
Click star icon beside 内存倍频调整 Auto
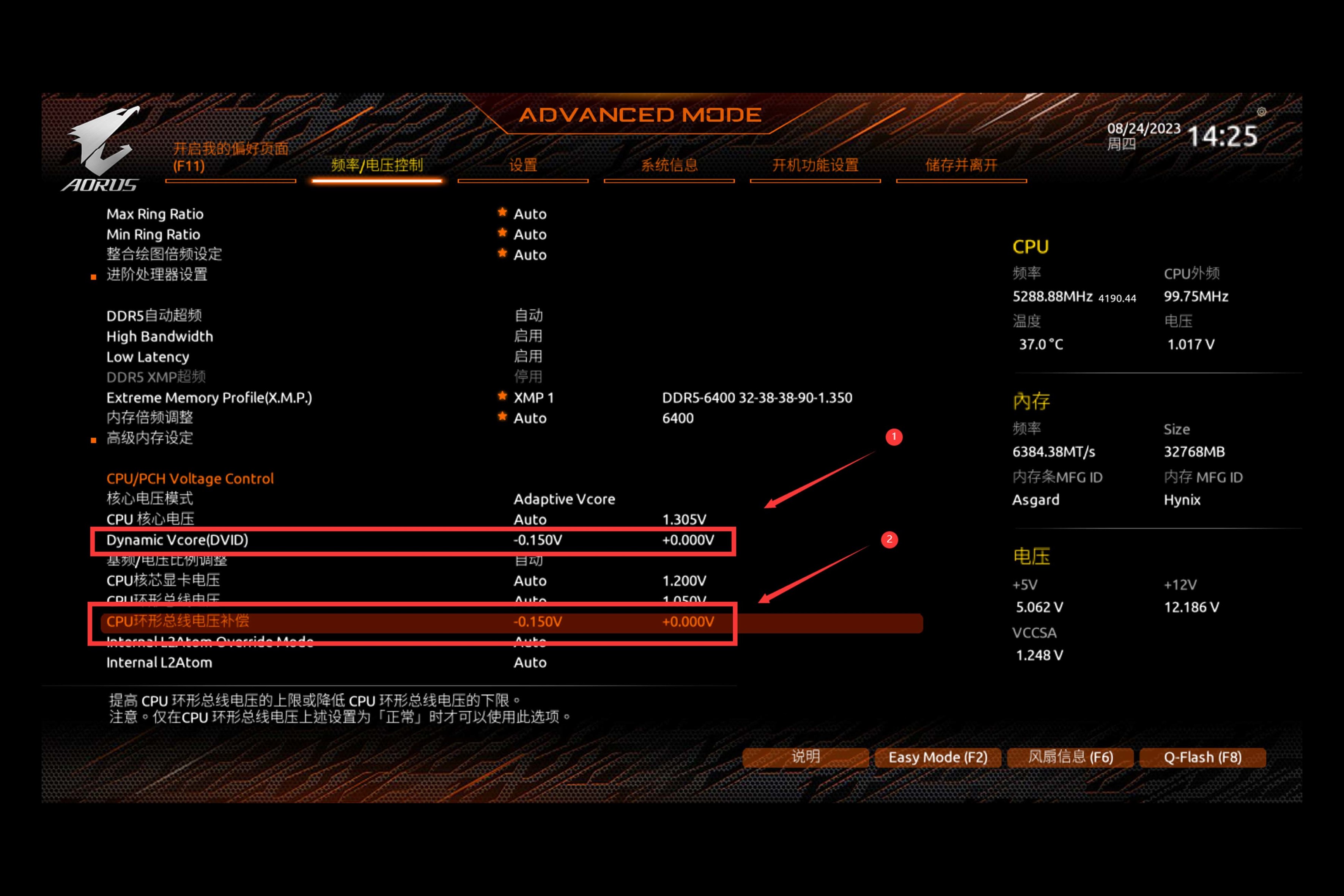coord(502,417)
